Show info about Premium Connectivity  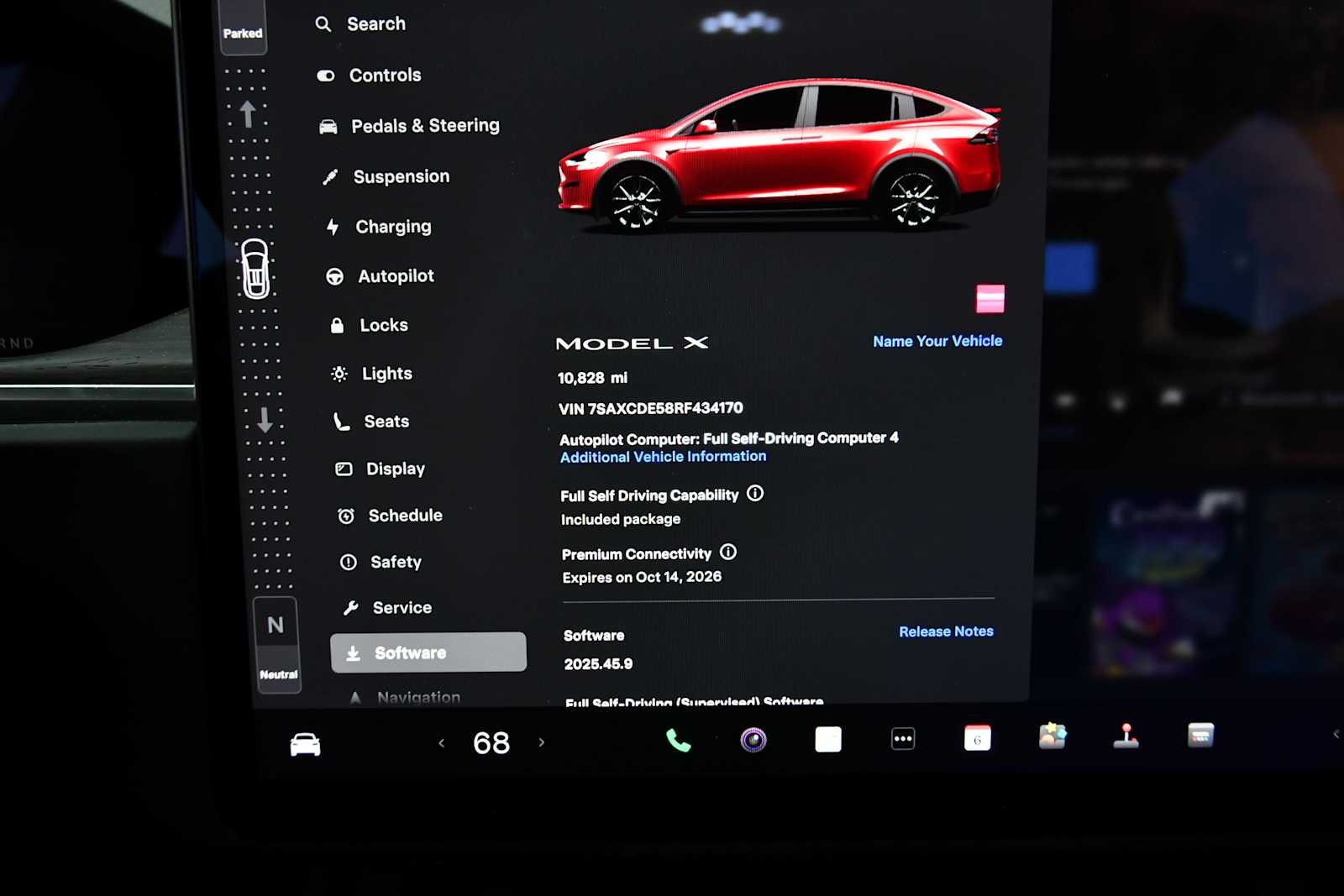pos(728,553)
